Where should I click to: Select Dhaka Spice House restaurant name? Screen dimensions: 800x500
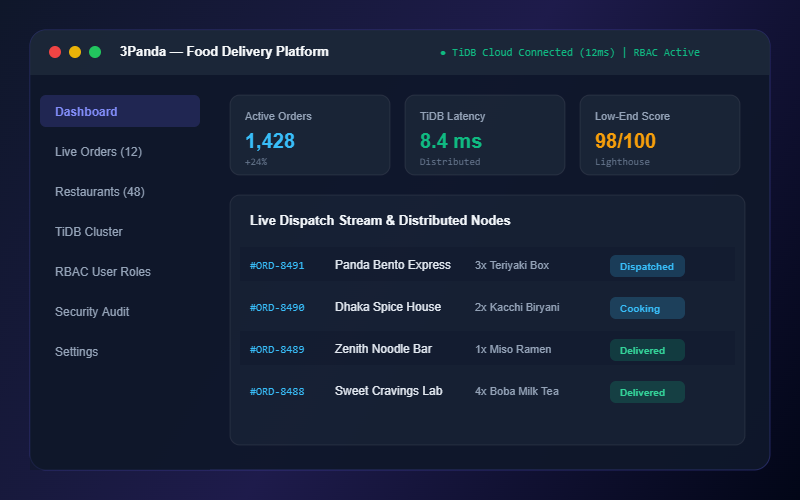pos(388,307)
